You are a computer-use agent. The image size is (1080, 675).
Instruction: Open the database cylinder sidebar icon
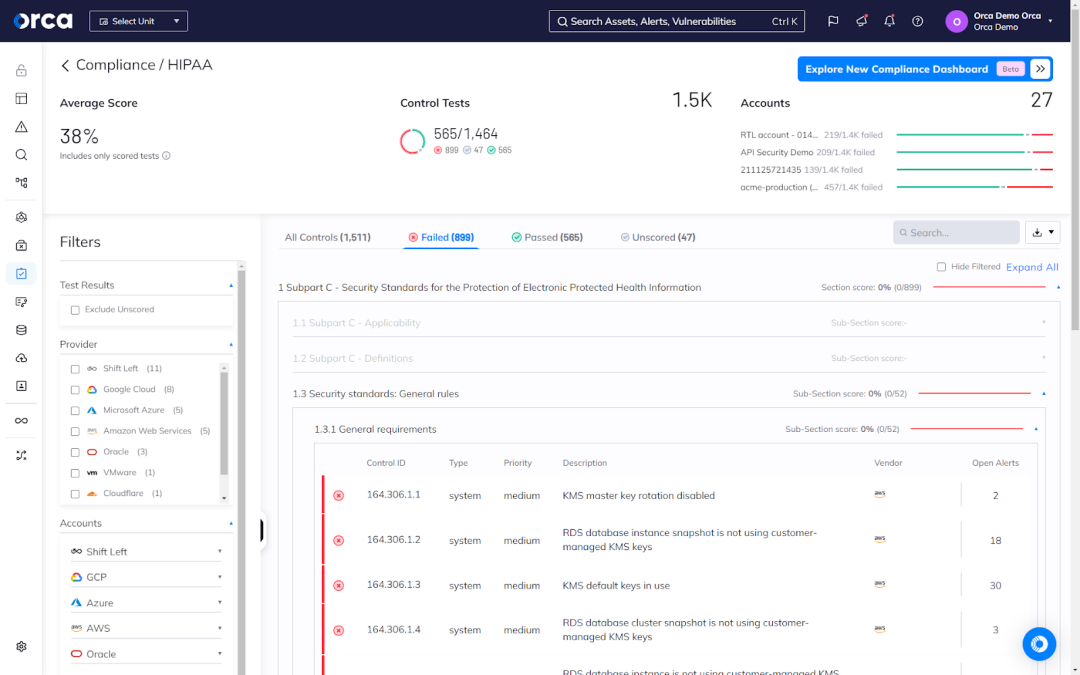[x=21, y=330]
